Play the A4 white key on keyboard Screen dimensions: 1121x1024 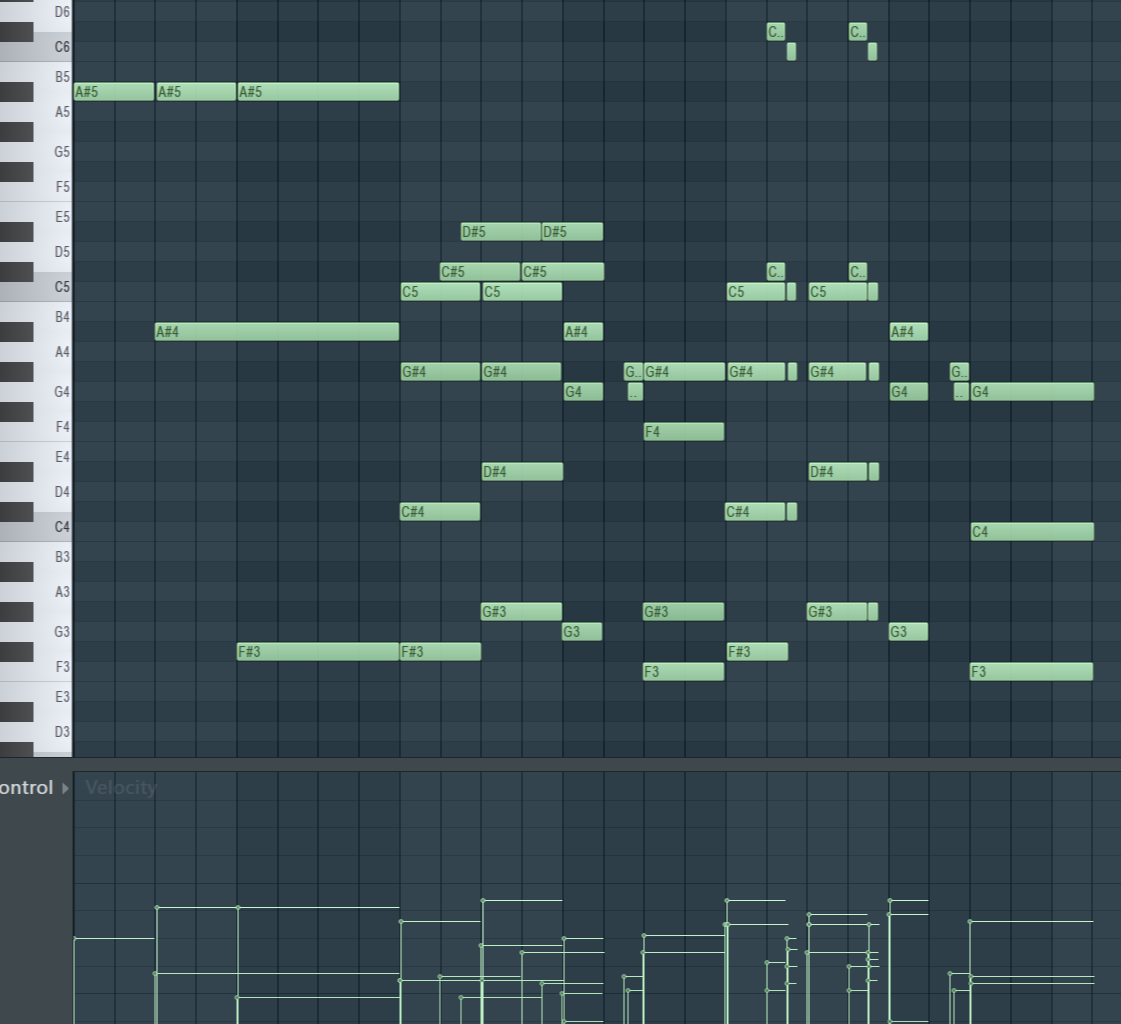[53, 352]
